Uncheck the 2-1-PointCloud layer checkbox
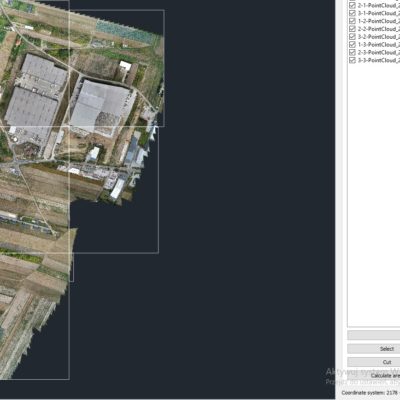 pos(352,5)
